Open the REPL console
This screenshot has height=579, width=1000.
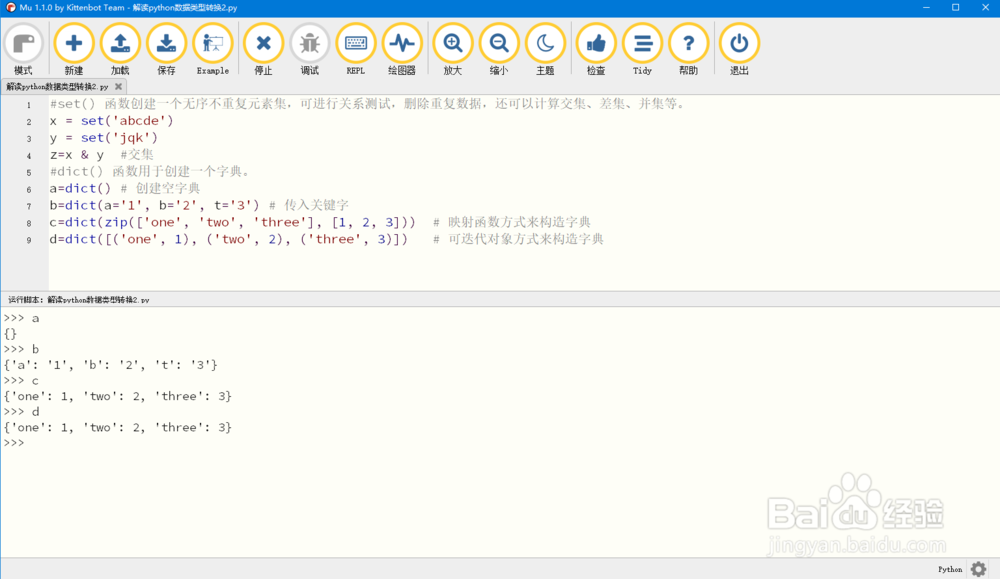355,47
